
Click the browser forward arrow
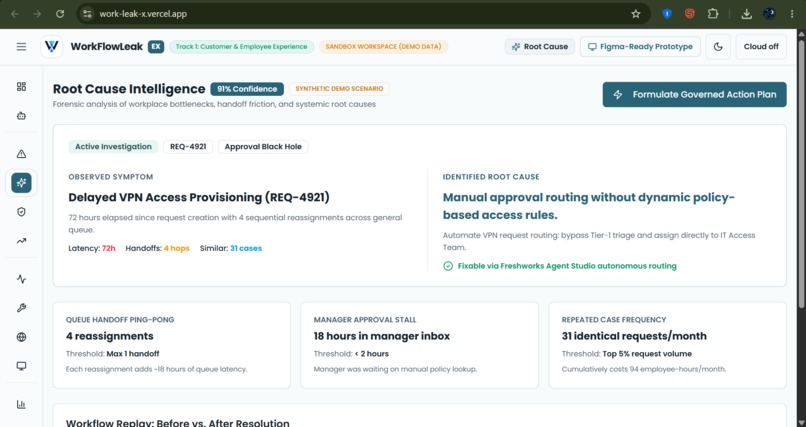pos(37,14)
